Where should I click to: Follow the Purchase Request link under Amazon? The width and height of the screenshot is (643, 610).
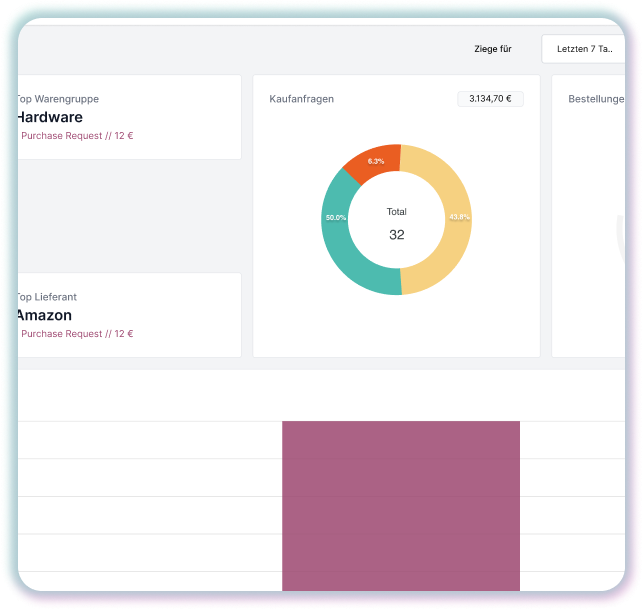(x=76, y=333)
